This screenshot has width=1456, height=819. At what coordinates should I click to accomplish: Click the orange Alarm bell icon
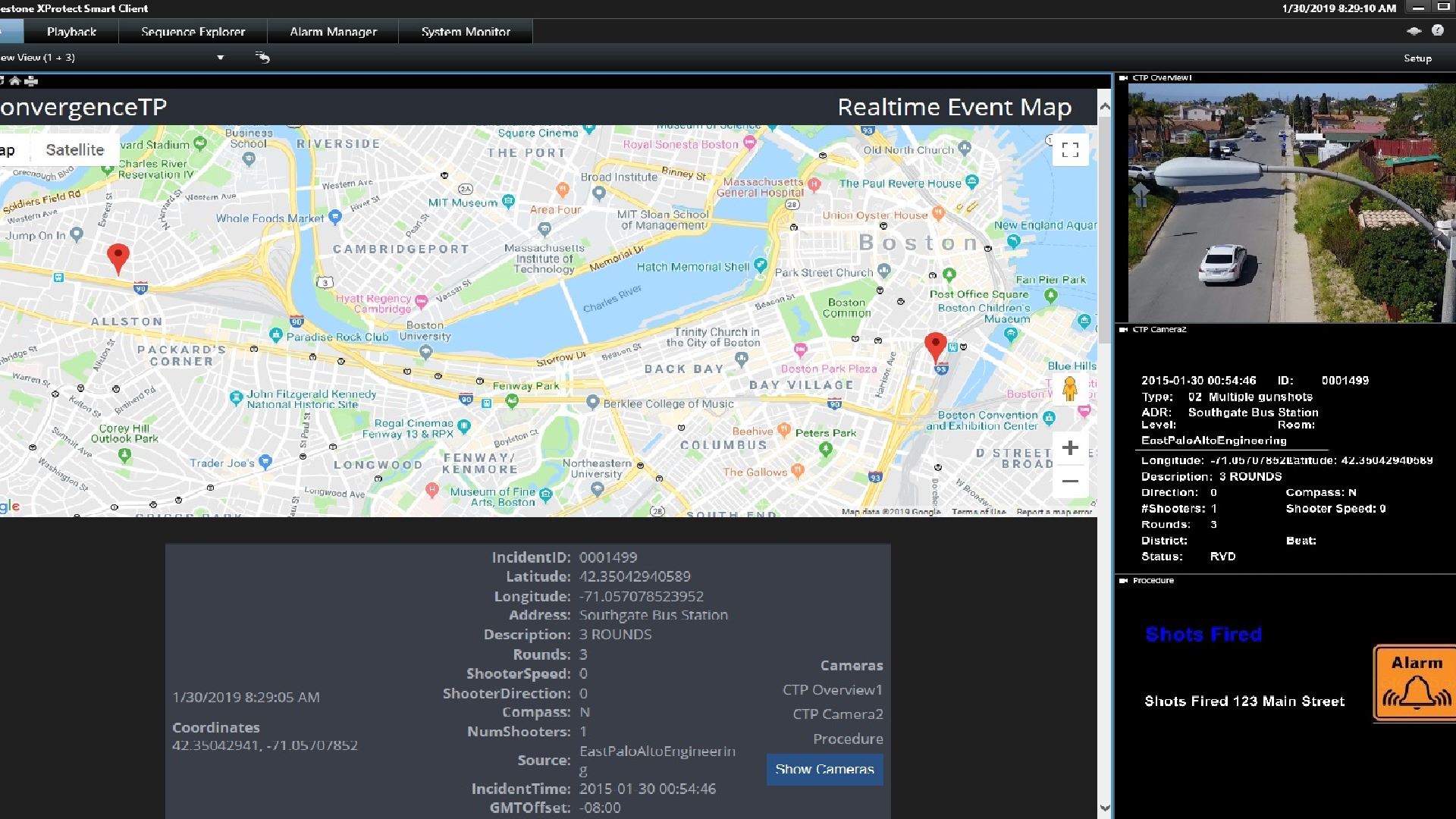coord(1415,683)
